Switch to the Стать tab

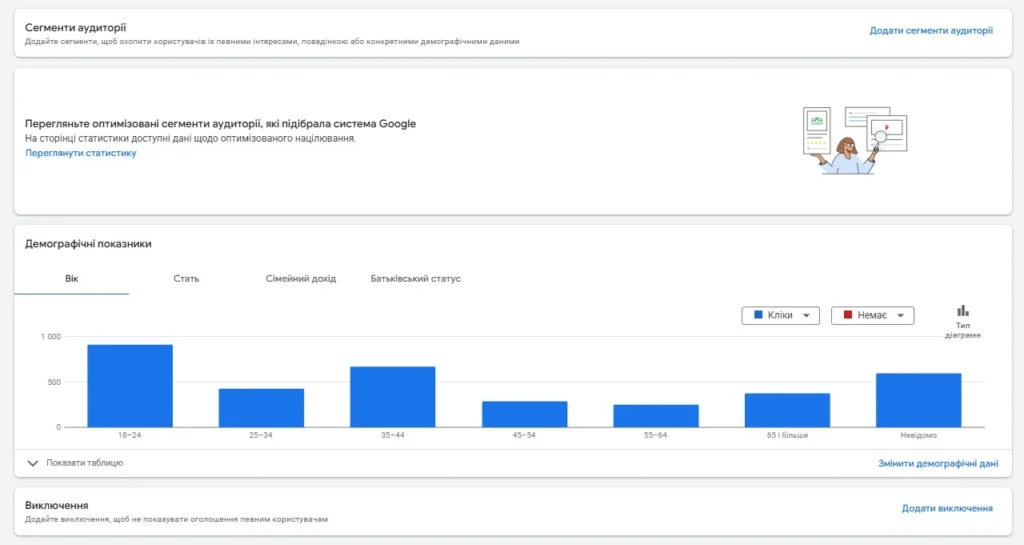tap(186, 278)
